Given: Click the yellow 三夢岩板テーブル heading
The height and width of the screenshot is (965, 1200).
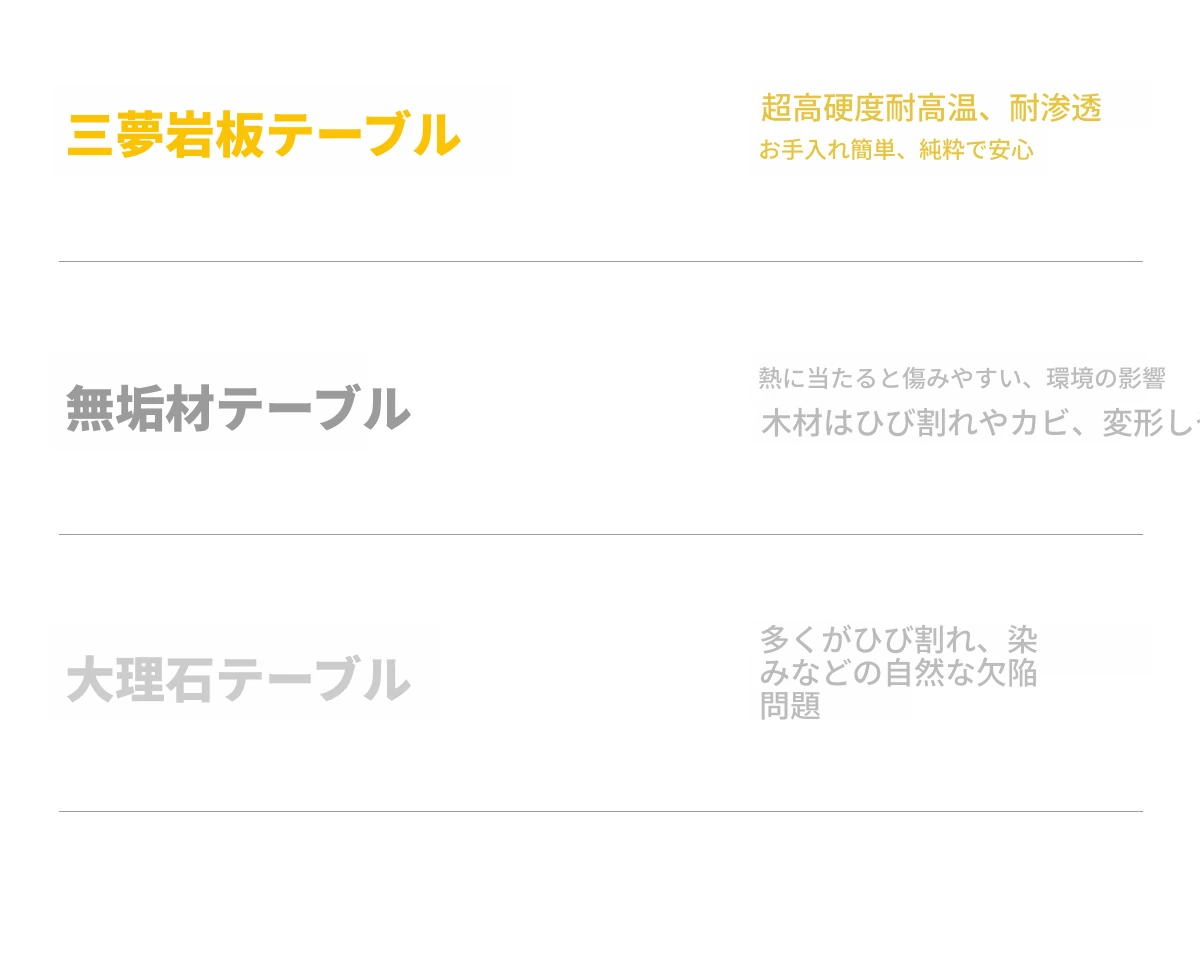Looking at the screenshot, I should pos(264,135).
